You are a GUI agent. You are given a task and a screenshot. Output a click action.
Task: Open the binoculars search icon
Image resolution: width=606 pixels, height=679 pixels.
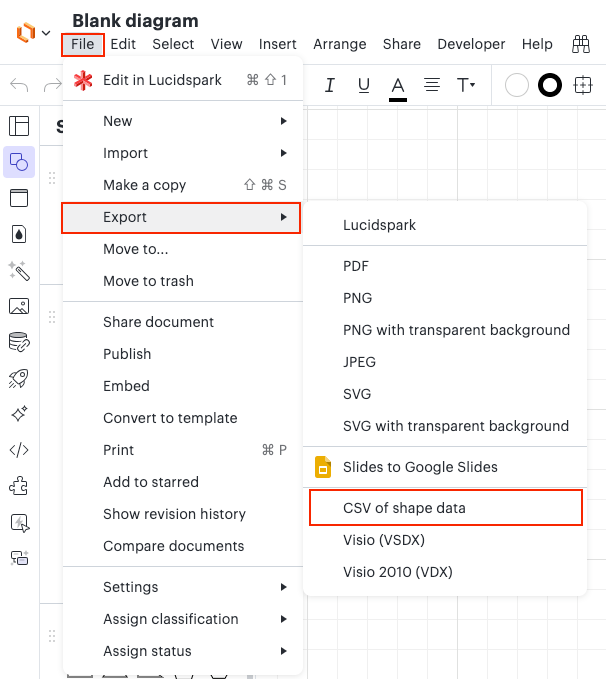click(x=581, y=44)
